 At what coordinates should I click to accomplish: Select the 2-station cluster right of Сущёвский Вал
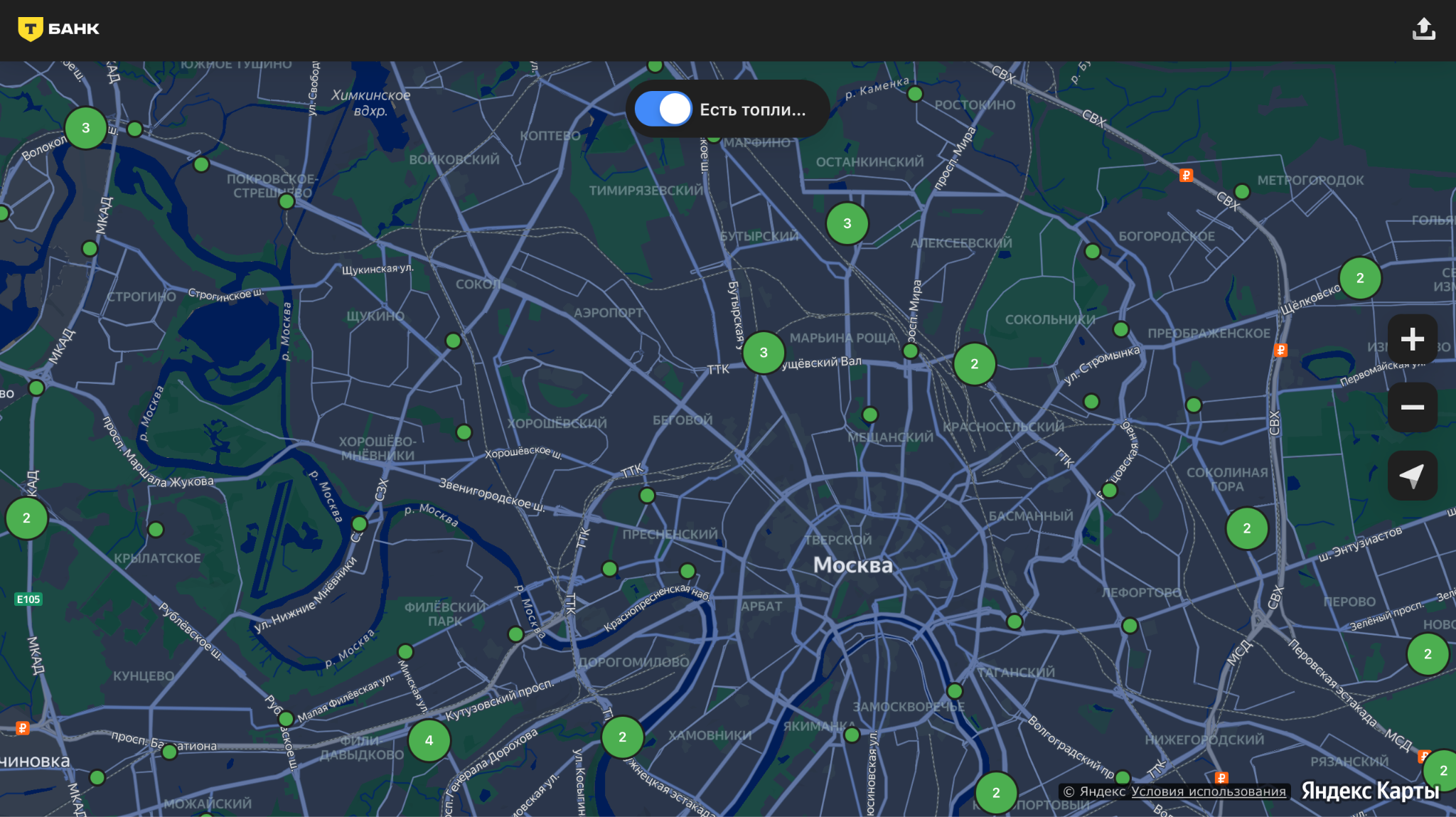[975, 364]
